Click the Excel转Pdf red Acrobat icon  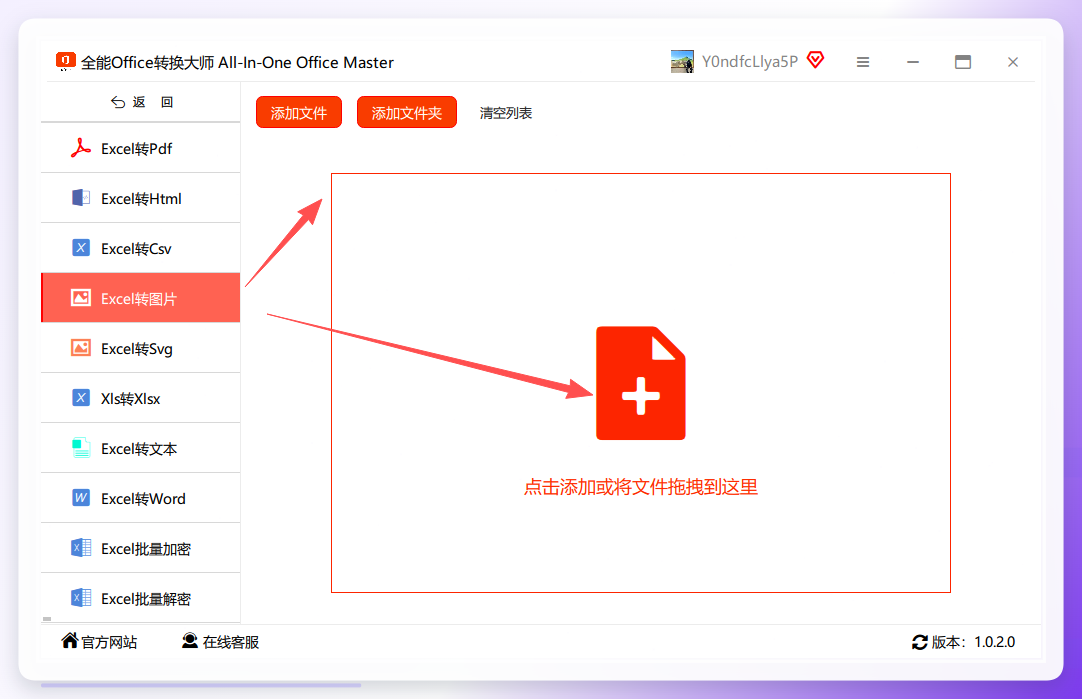81,148
